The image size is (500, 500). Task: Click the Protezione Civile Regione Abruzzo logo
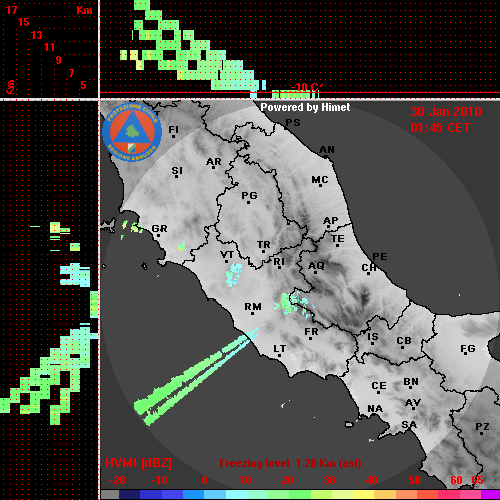click(x=132, y=132)
